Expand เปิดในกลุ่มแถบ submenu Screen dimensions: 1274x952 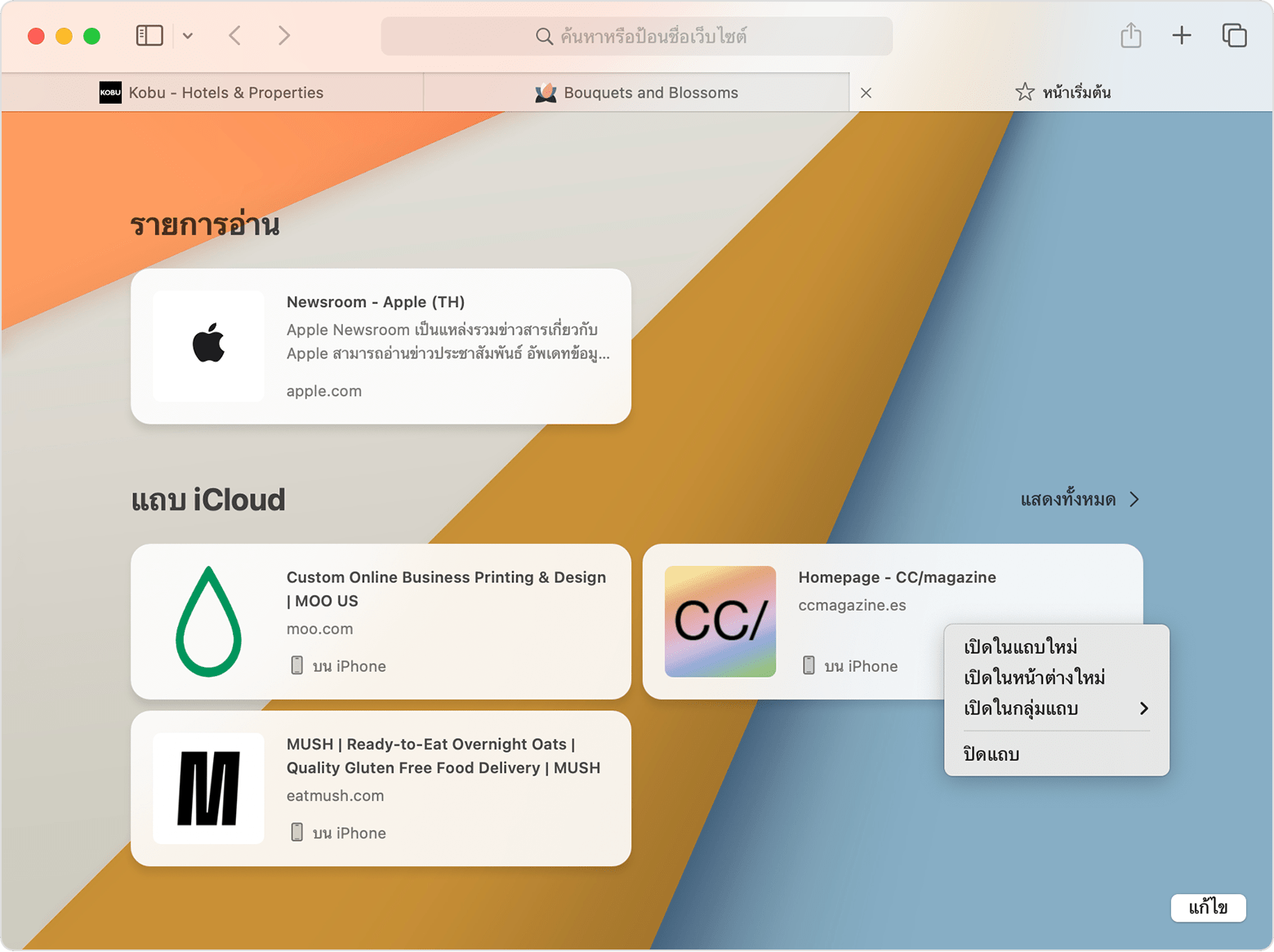pos(1056,709)
